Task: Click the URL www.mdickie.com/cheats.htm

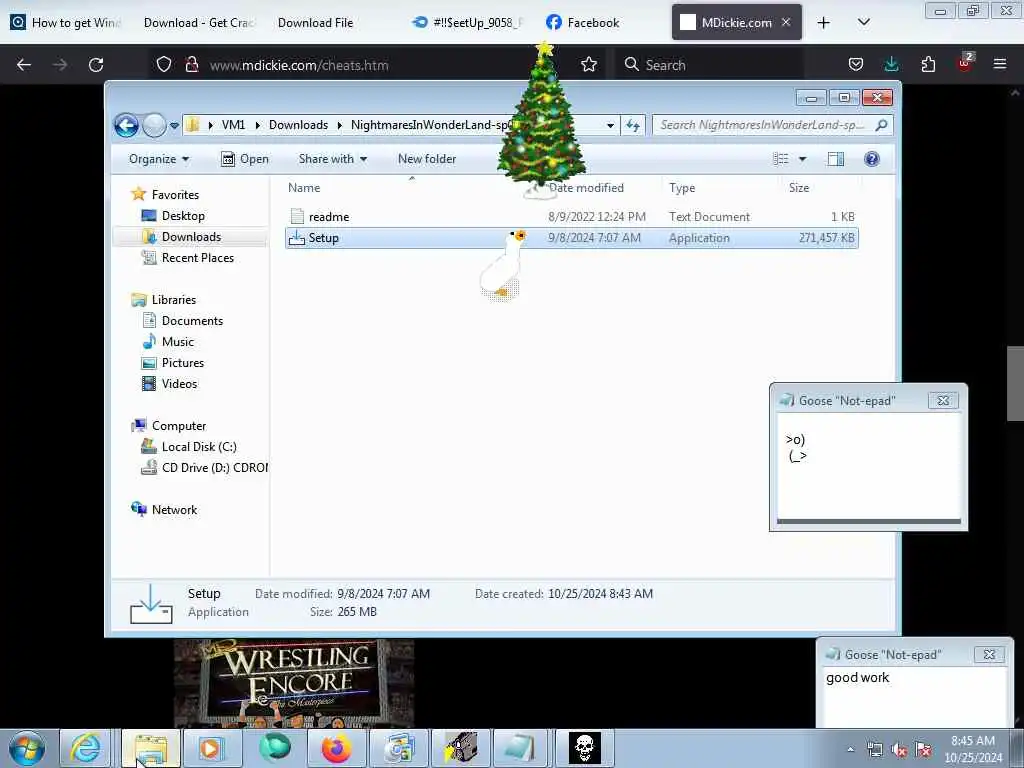Action: click(x=299, y=65)
